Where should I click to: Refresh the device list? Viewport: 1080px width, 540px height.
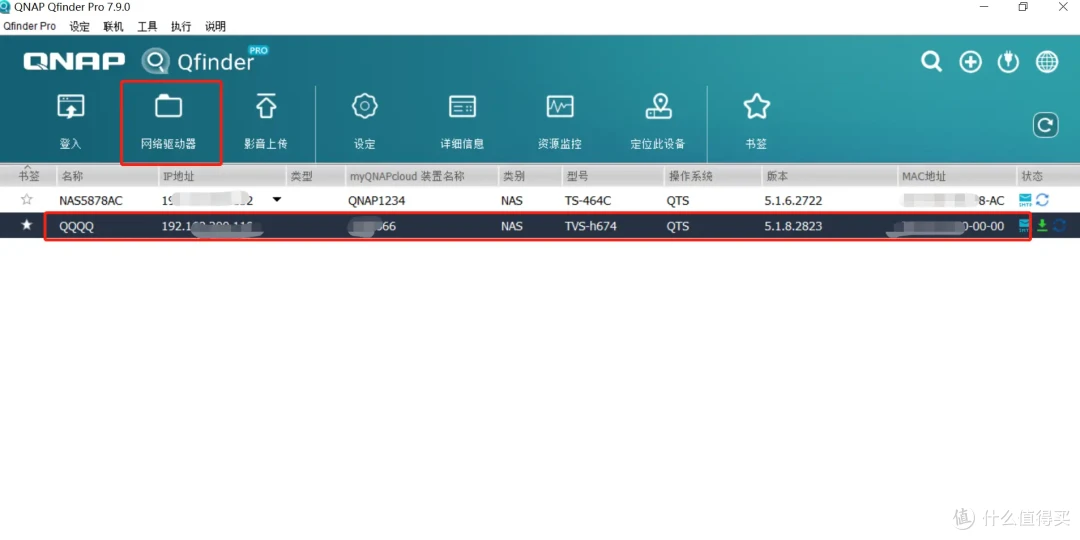coord(1045,125)
